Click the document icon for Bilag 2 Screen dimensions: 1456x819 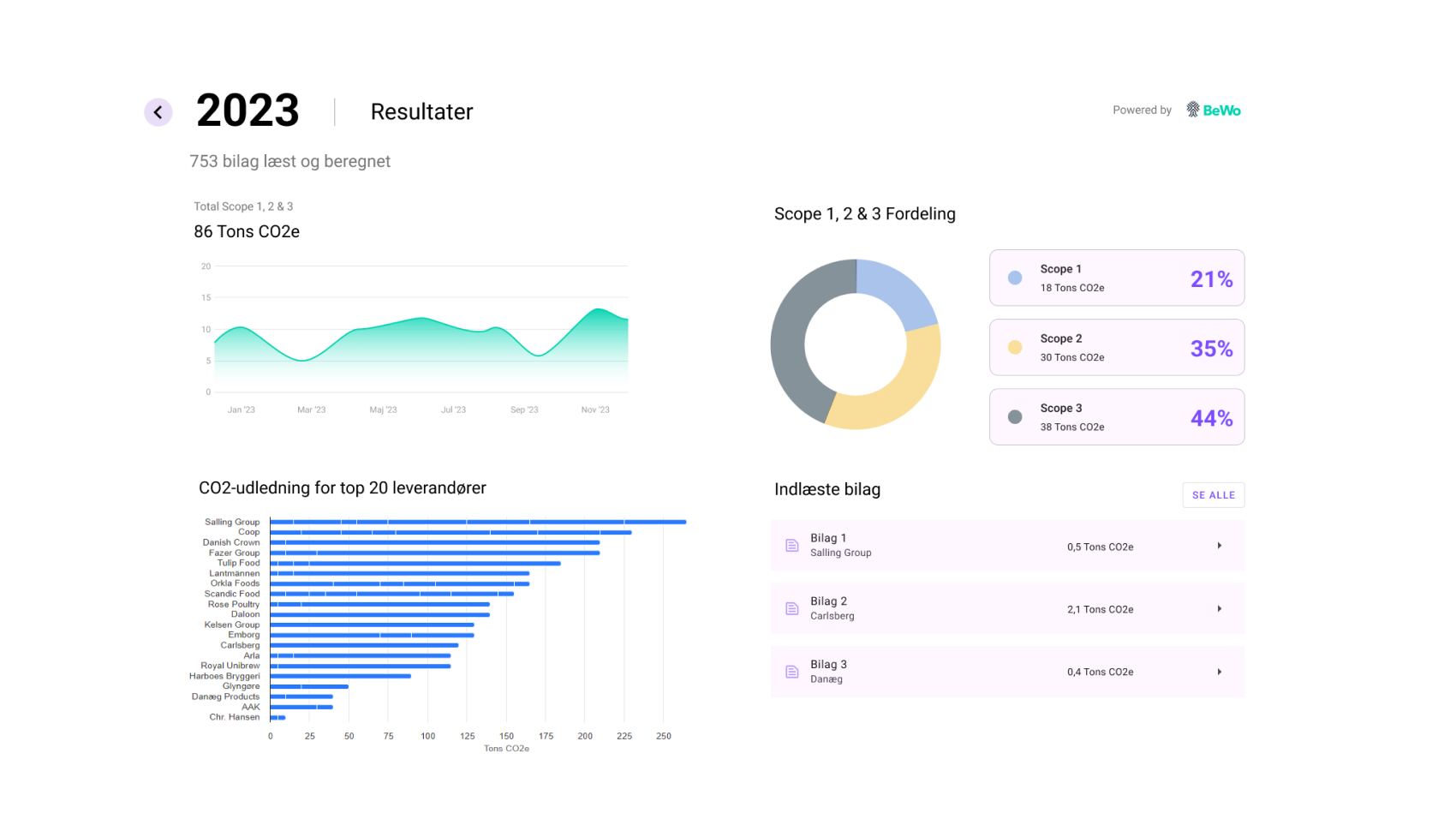[x=792, y=609]
